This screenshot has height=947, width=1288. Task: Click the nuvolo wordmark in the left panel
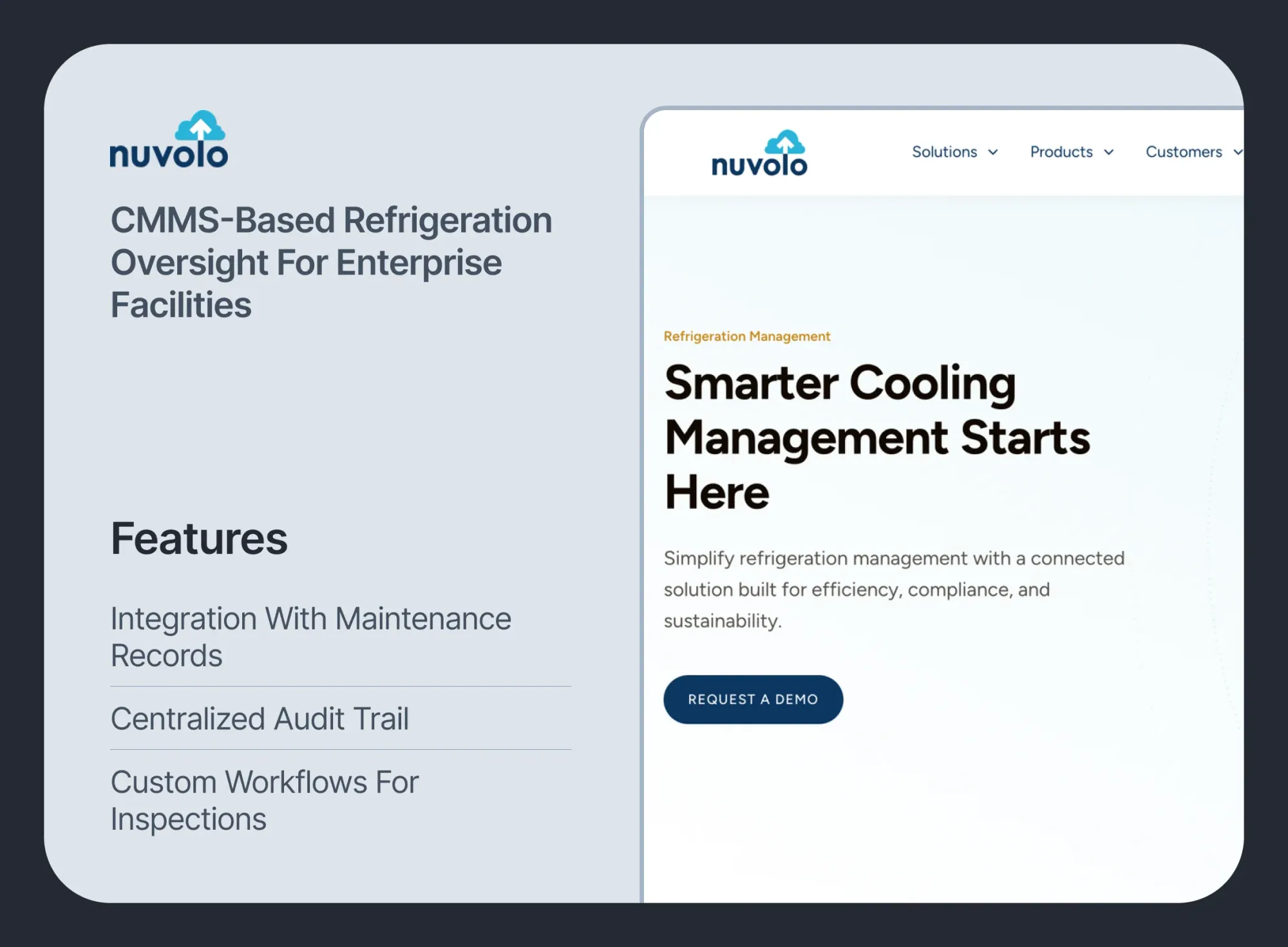[x=169, y=155]
